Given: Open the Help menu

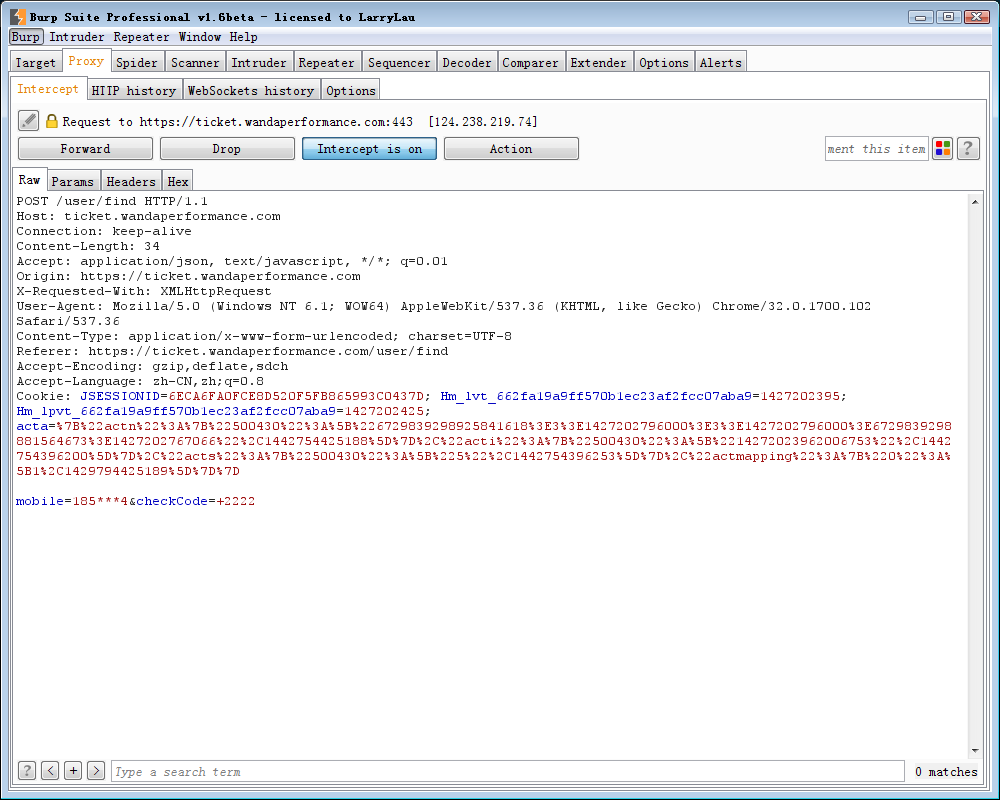Looking at the screenshot, I should click(244, 37).
